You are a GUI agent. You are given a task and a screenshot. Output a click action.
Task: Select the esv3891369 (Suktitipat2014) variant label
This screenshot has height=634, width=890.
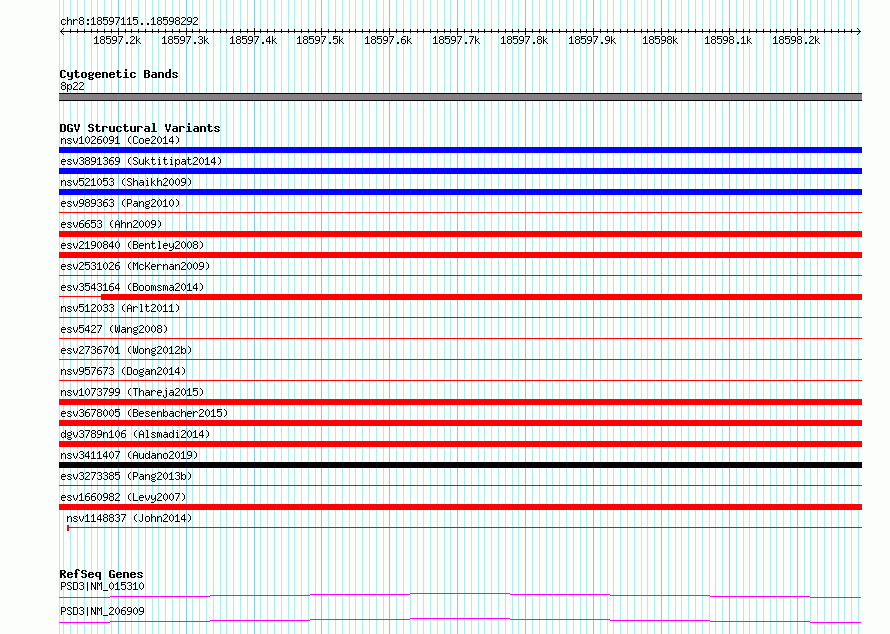(141, 161)
